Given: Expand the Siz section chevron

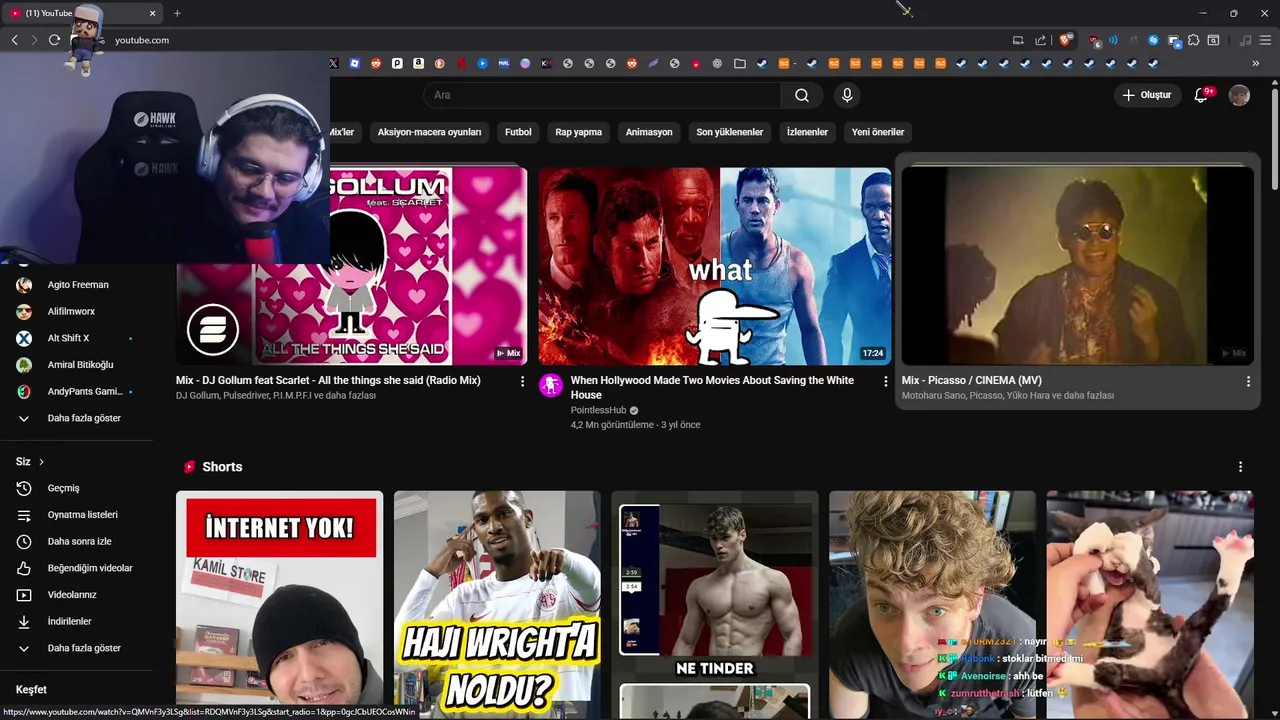Looking at the screenshot, I should click(x=41, y=462).
